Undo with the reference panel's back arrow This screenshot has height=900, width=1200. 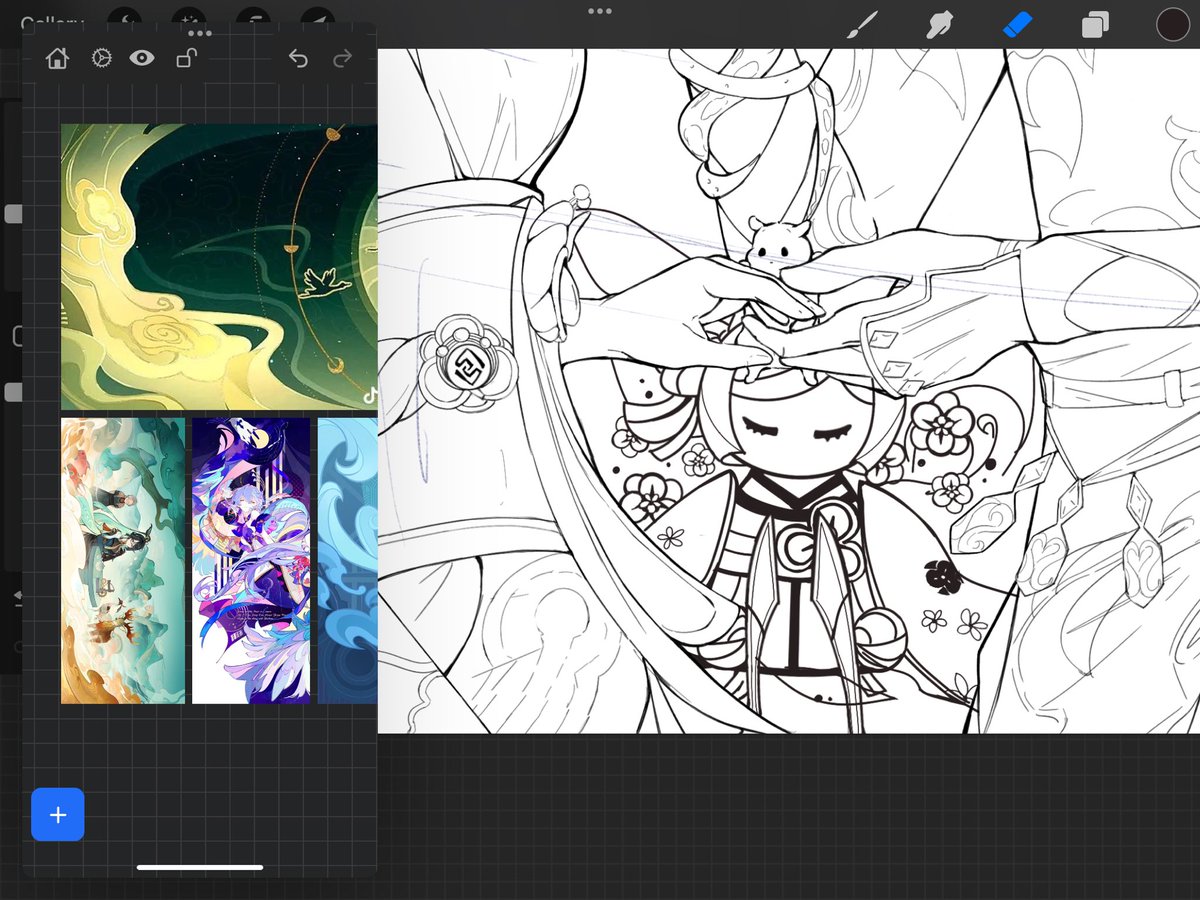click(x=298, y=59)
